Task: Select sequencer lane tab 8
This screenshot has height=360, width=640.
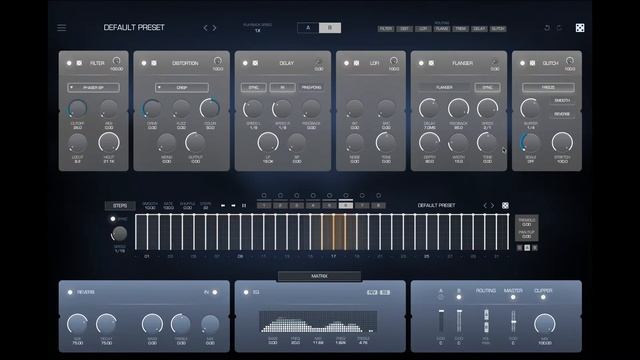Action: (378, 205)
